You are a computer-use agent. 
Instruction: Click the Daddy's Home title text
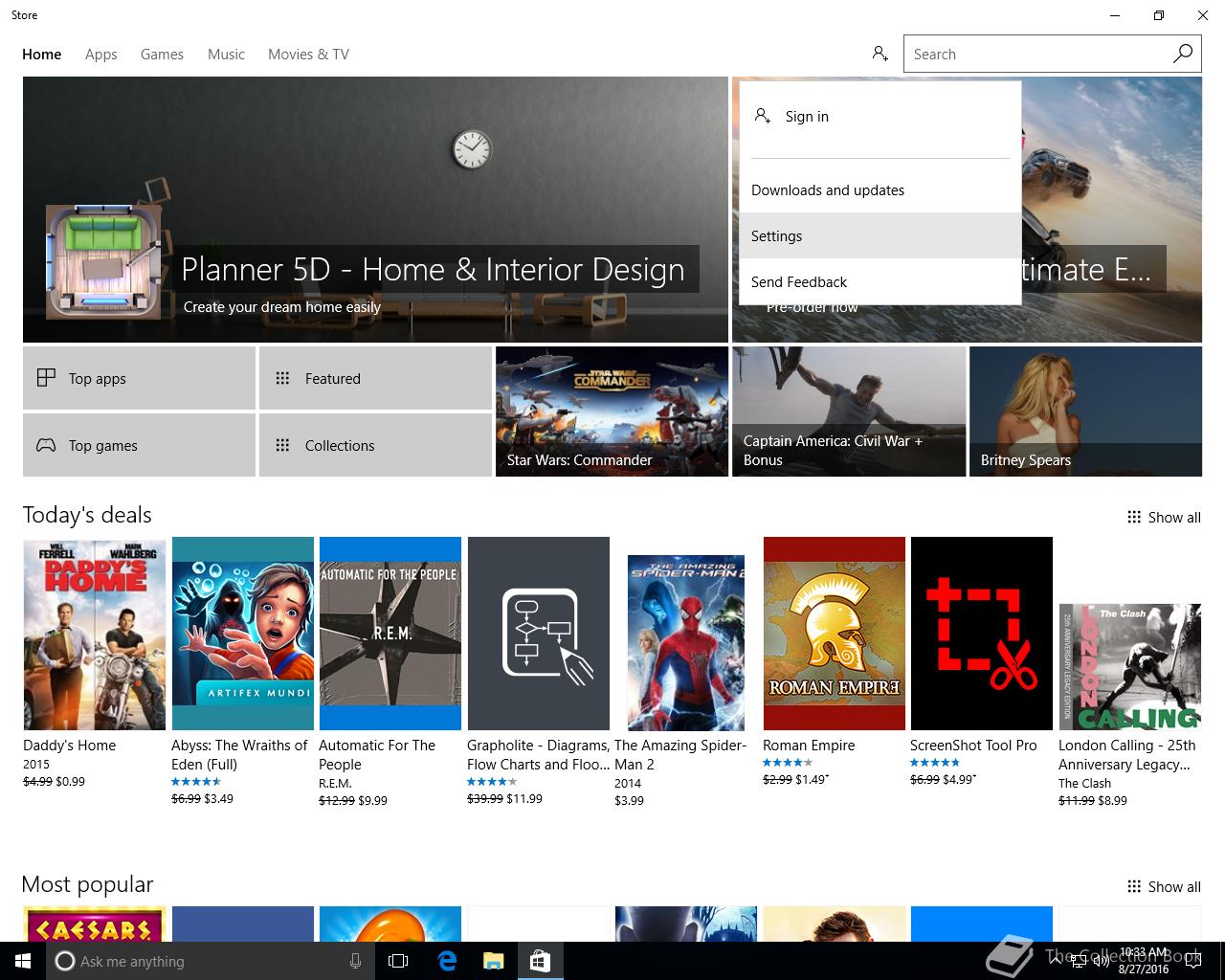point(69,745)
